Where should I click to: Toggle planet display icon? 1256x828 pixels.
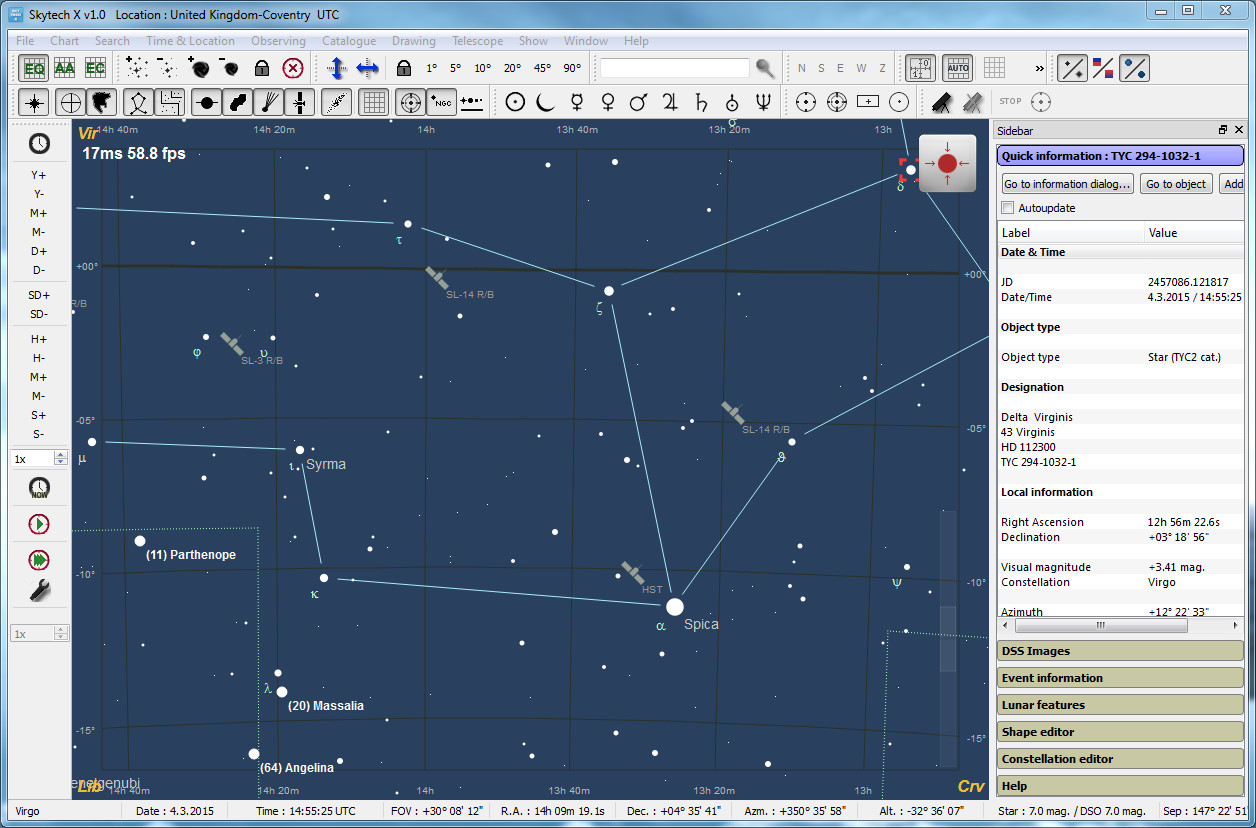pos(207,102)
